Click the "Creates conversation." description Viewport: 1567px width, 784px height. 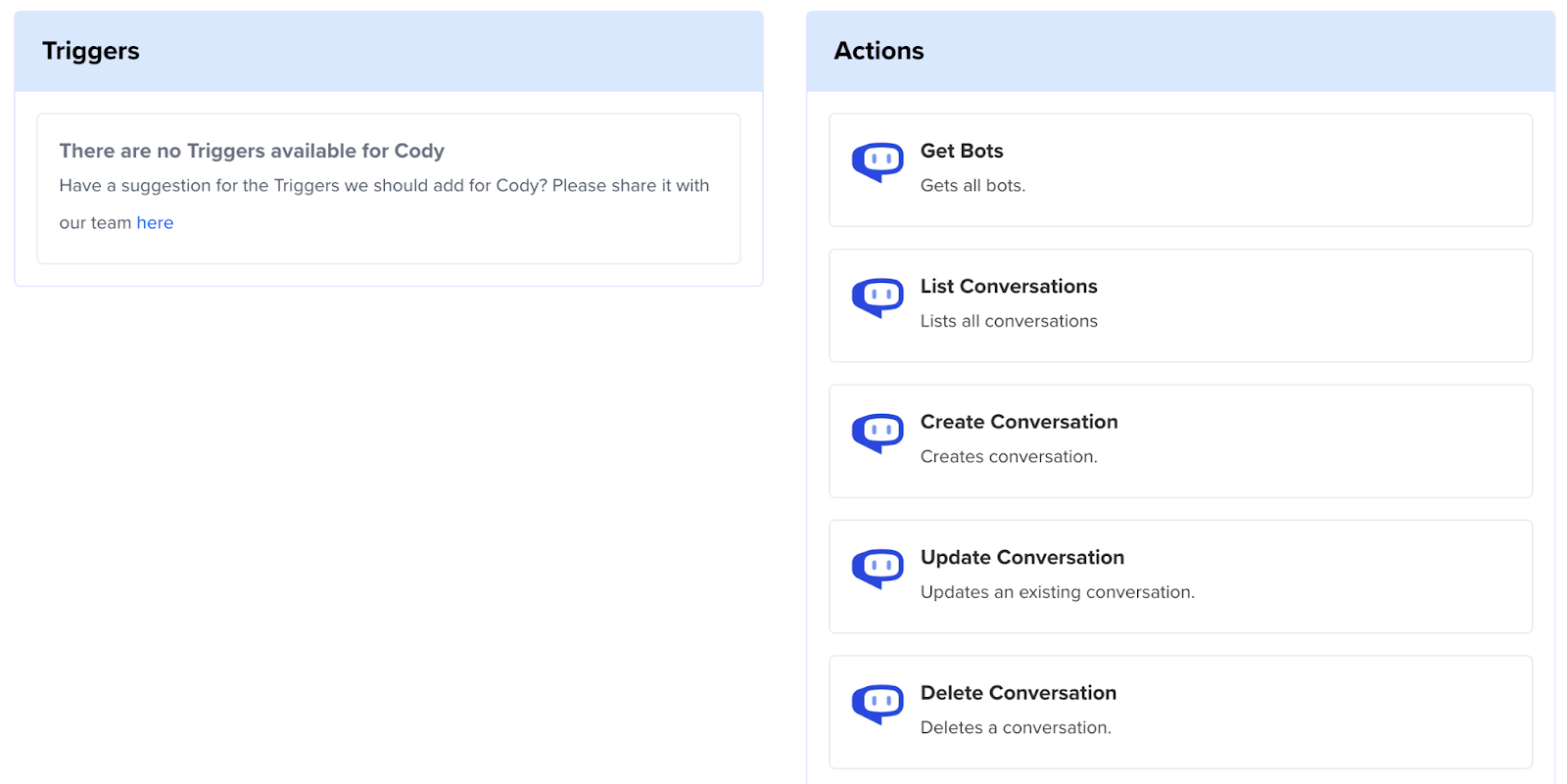point(1009,457)
